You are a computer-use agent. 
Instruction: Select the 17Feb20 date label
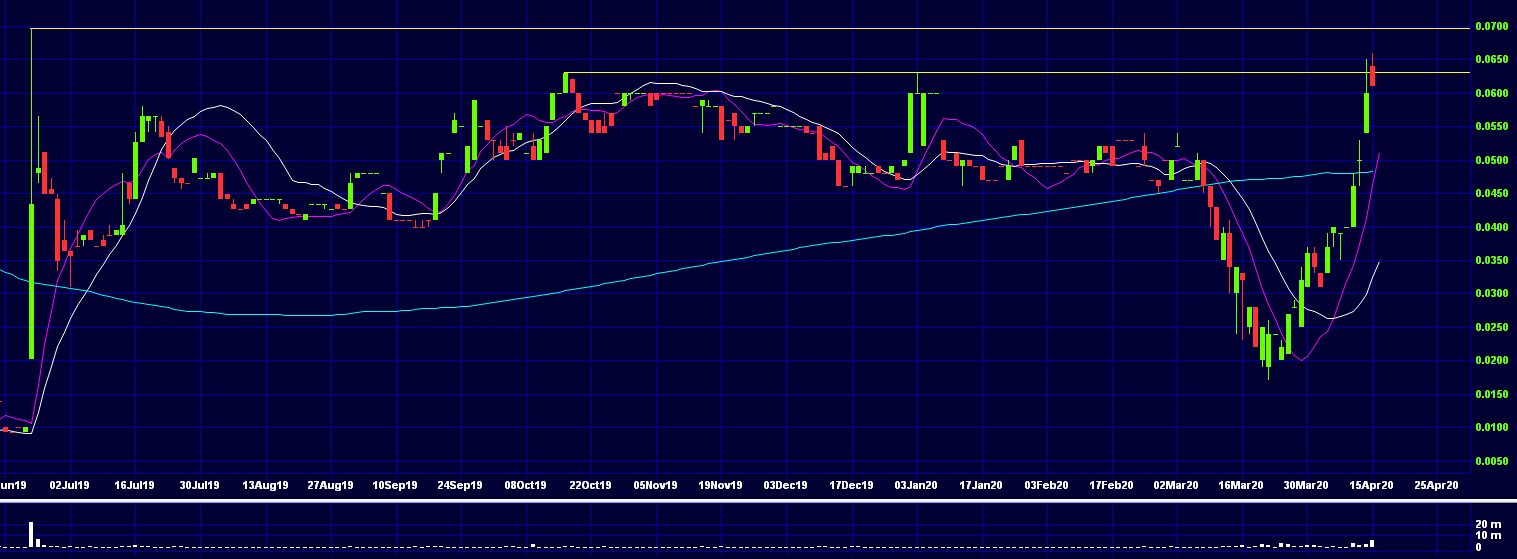1111,485
